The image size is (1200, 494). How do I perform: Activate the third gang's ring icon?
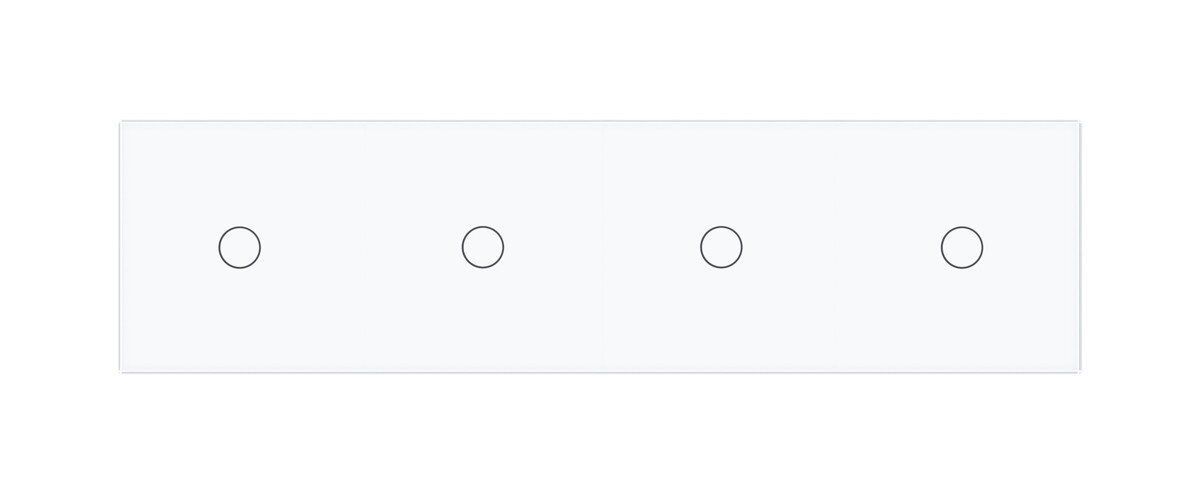pos(721,247)
